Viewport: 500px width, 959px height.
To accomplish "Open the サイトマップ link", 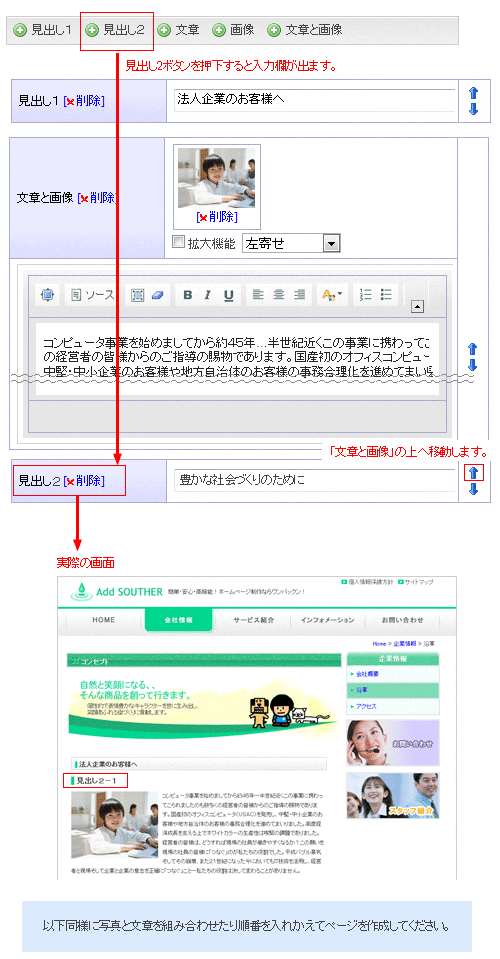I will (417, 582).
